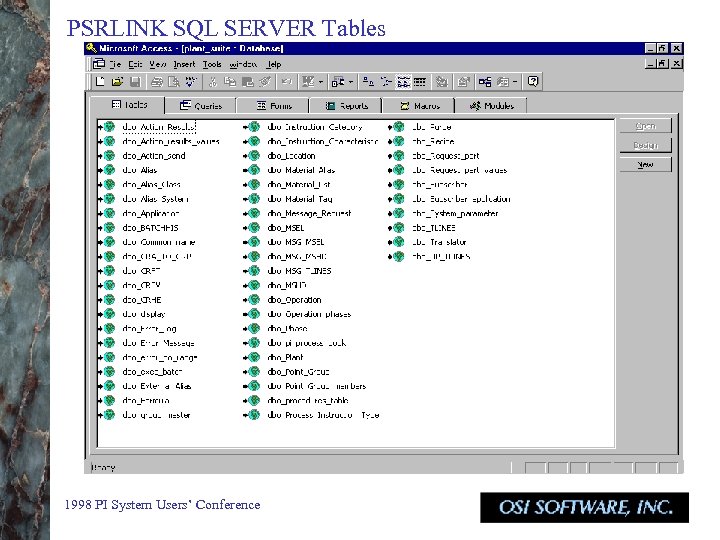Open the Relationships window icon

[x=485, y=82]
